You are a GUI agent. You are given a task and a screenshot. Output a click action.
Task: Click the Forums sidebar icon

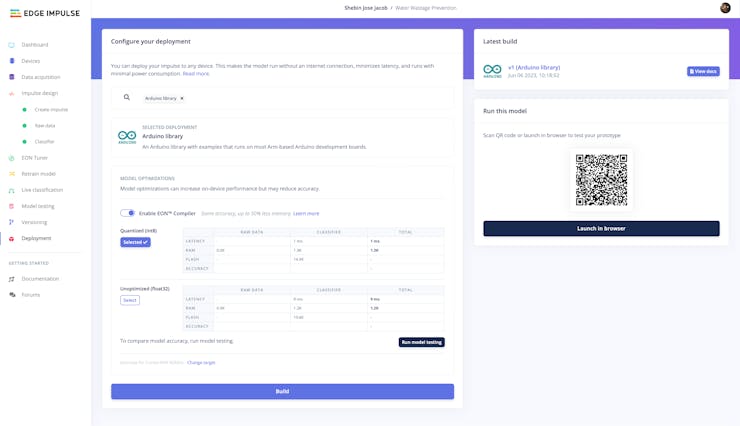click(x=12, y=295)
